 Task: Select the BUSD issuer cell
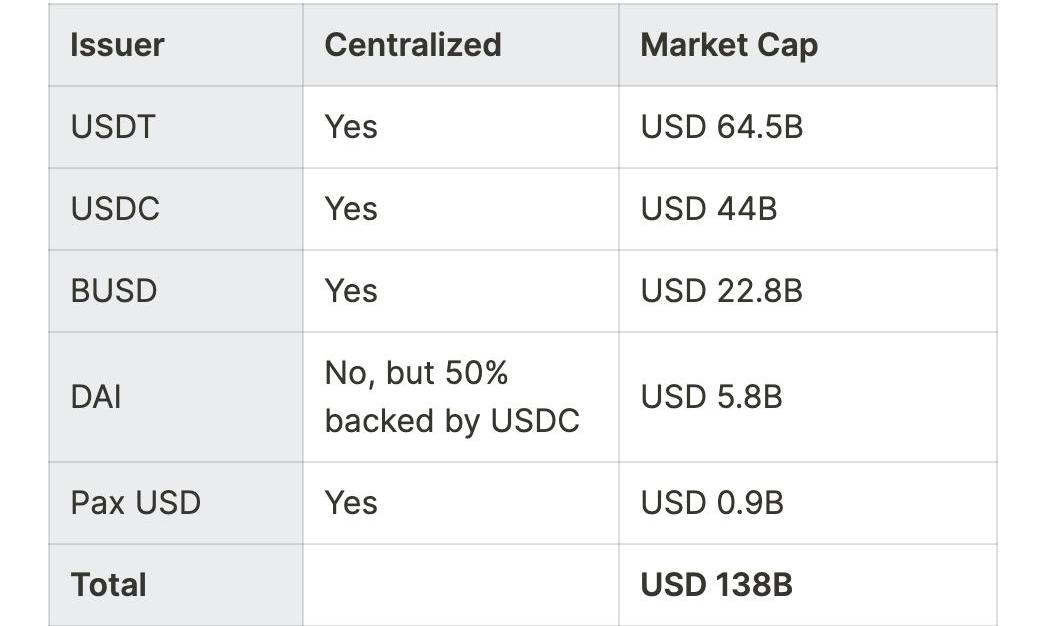(x=114, y=291)
